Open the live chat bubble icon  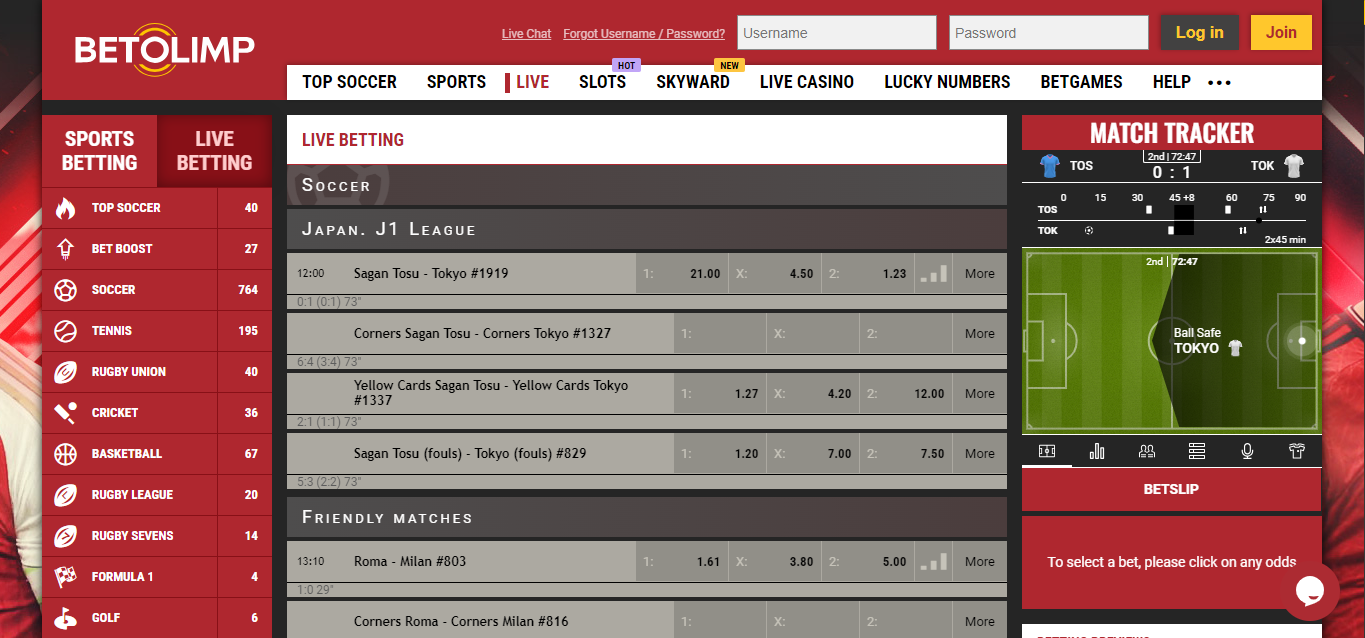tap(1311, 590)
